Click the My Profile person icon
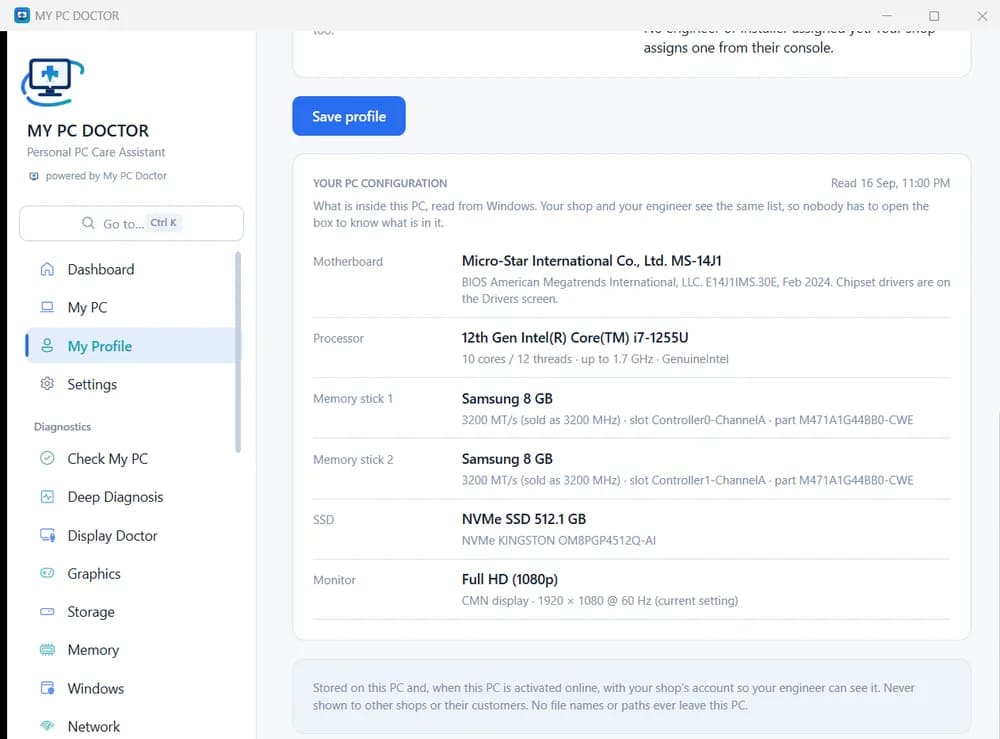1000x739 pixels. pos(47,346)
